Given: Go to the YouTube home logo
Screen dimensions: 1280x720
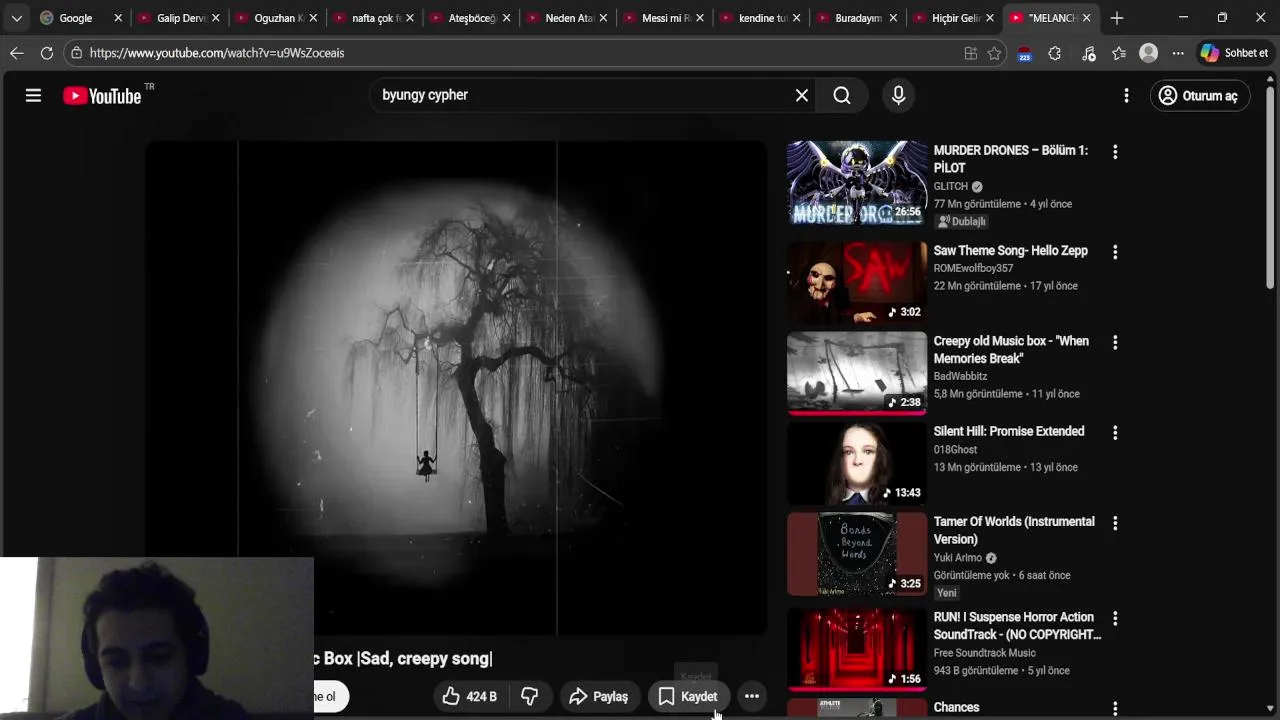Looking at the screenshot, I should (102, 96).
